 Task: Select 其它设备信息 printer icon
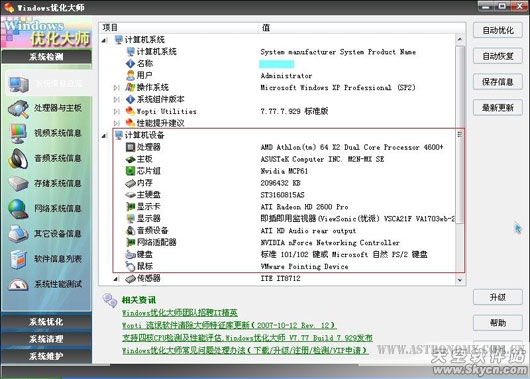(18, 234)
